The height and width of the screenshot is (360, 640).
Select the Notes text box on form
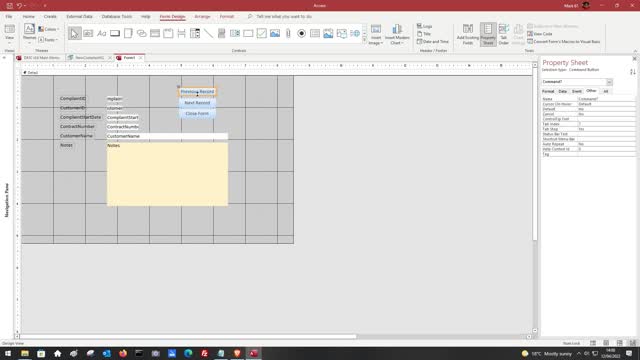(167, 174)
